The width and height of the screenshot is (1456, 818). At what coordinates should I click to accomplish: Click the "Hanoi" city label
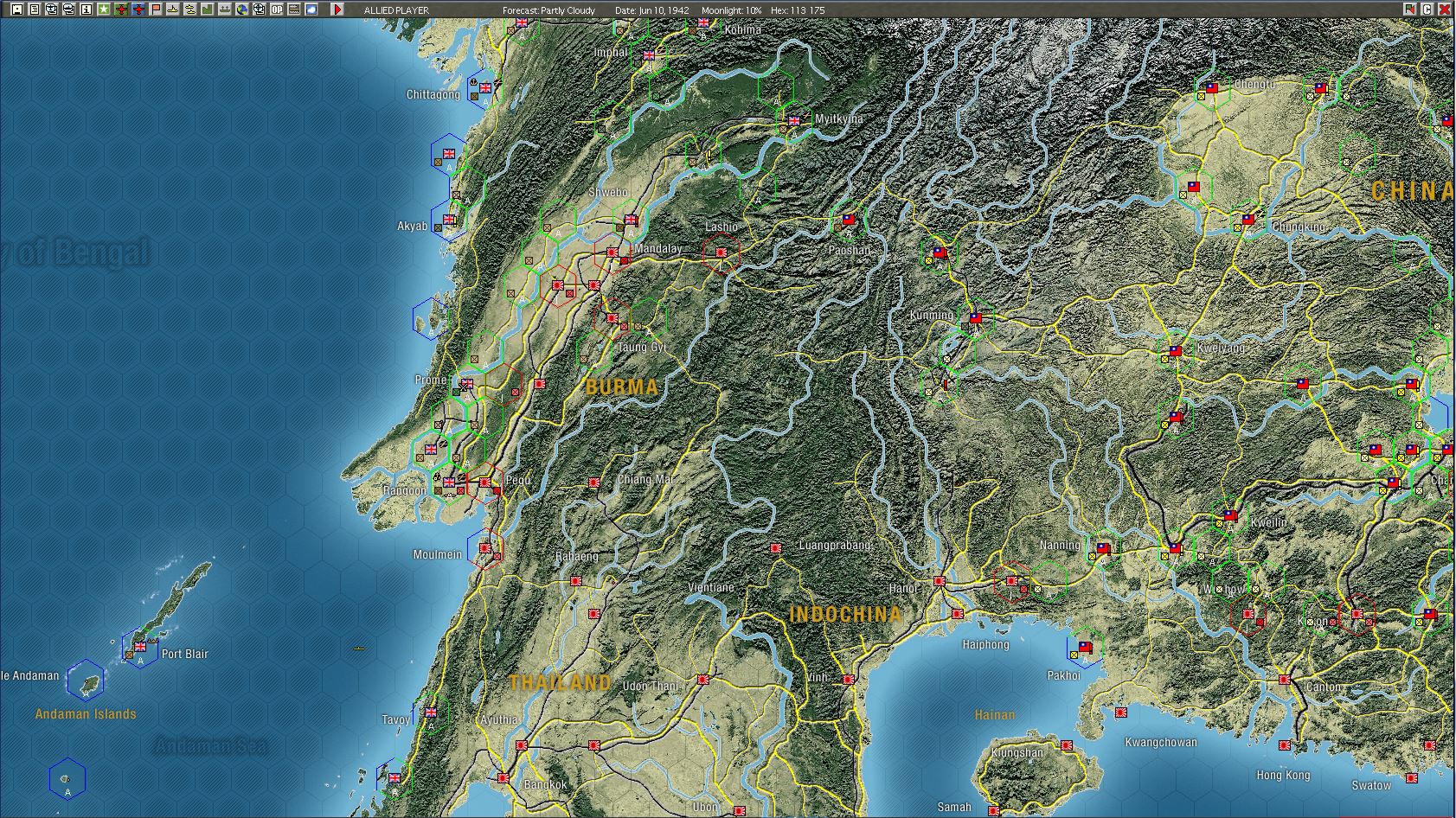point(904,588)
